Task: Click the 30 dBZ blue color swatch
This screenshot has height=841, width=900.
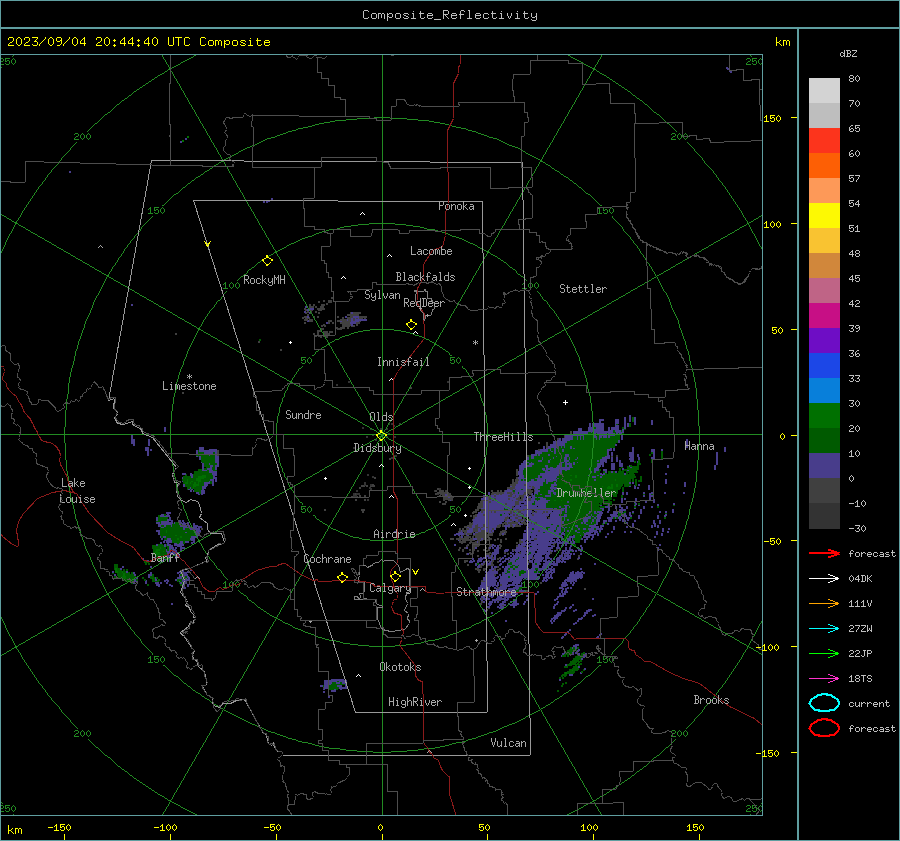Action: 824,390
